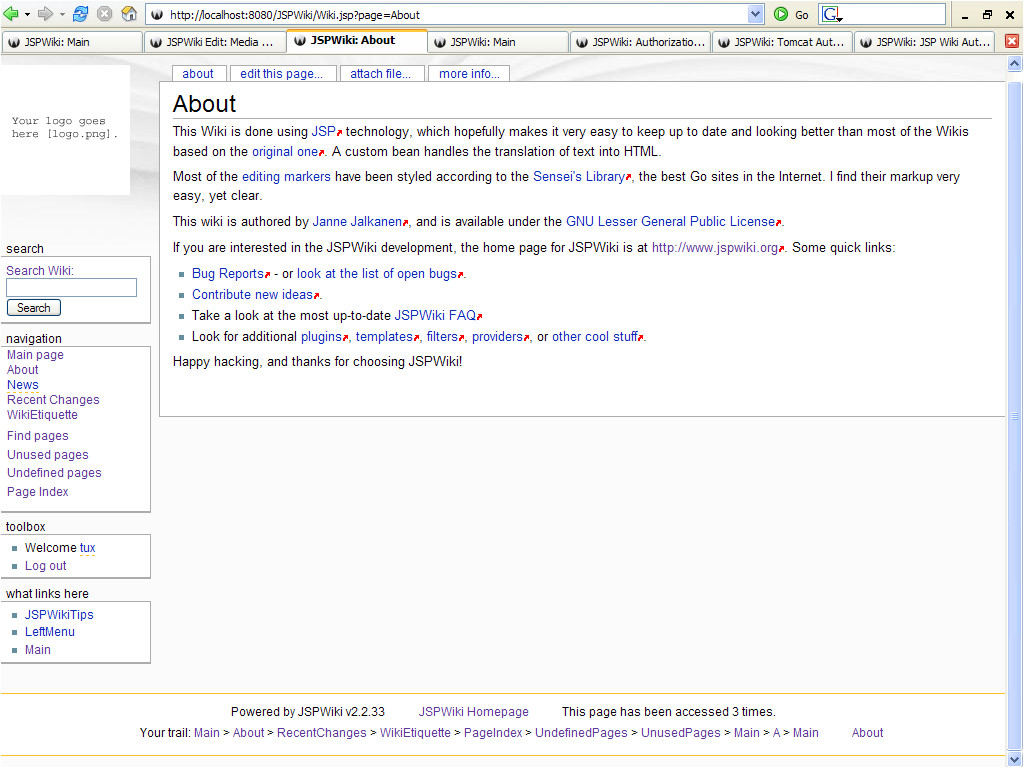Click the green Go button
Screen dimensions: 1024x768
(x=790, y=14)
